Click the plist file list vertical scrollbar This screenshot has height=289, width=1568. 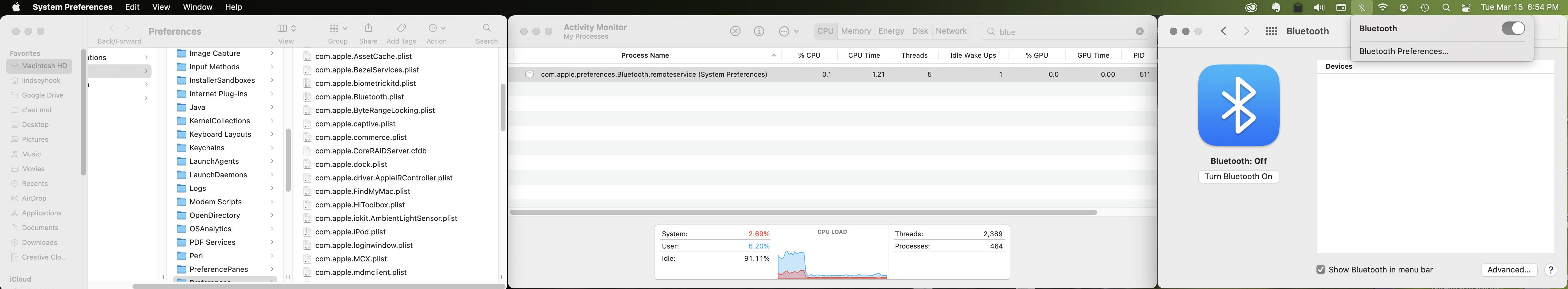click(503, 107)
